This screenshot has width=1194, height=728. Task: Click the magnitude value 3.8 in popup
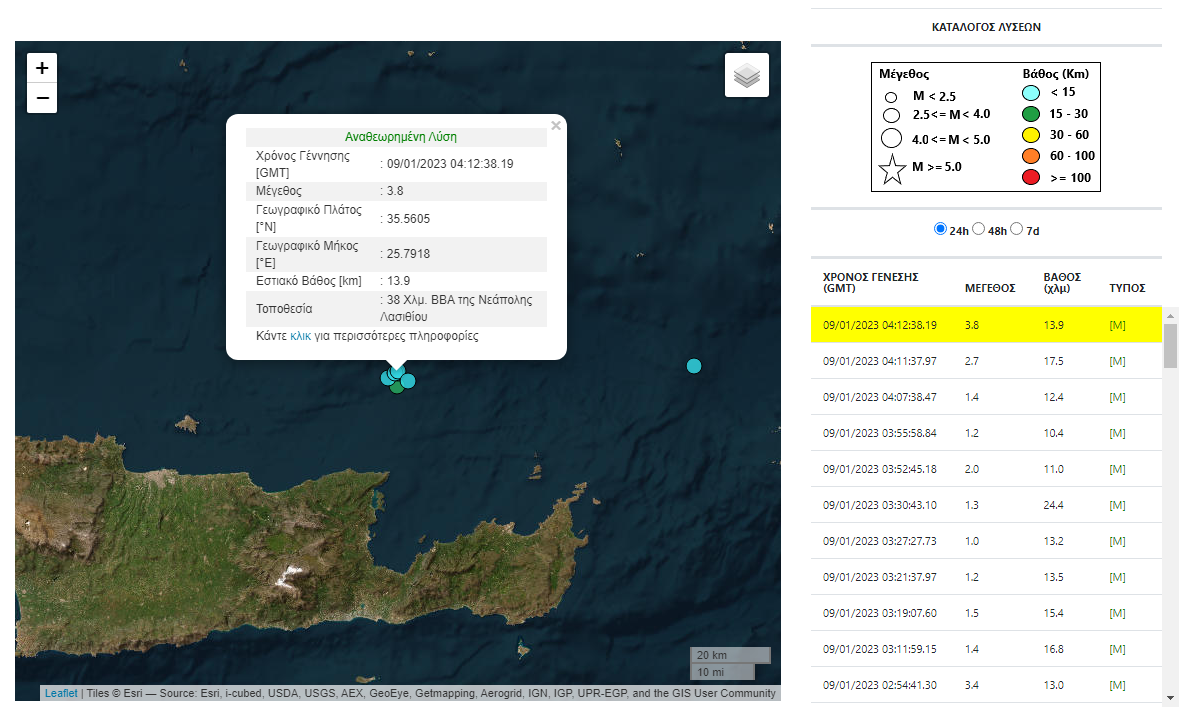[x=395, y=191]
